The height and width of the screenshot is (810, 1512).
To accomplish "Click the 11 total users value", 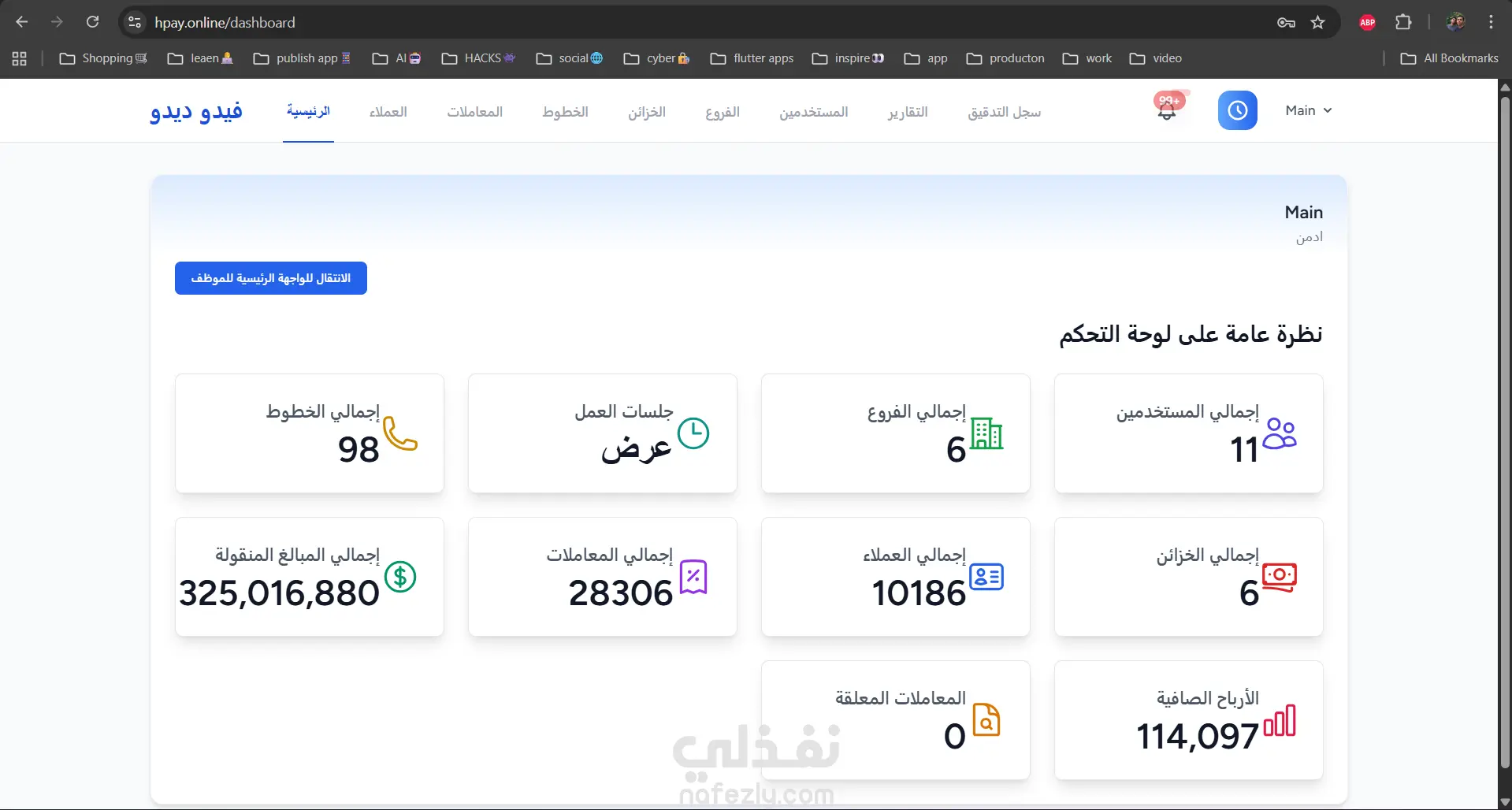I will pyautogui.click(x=1244, y=450).
